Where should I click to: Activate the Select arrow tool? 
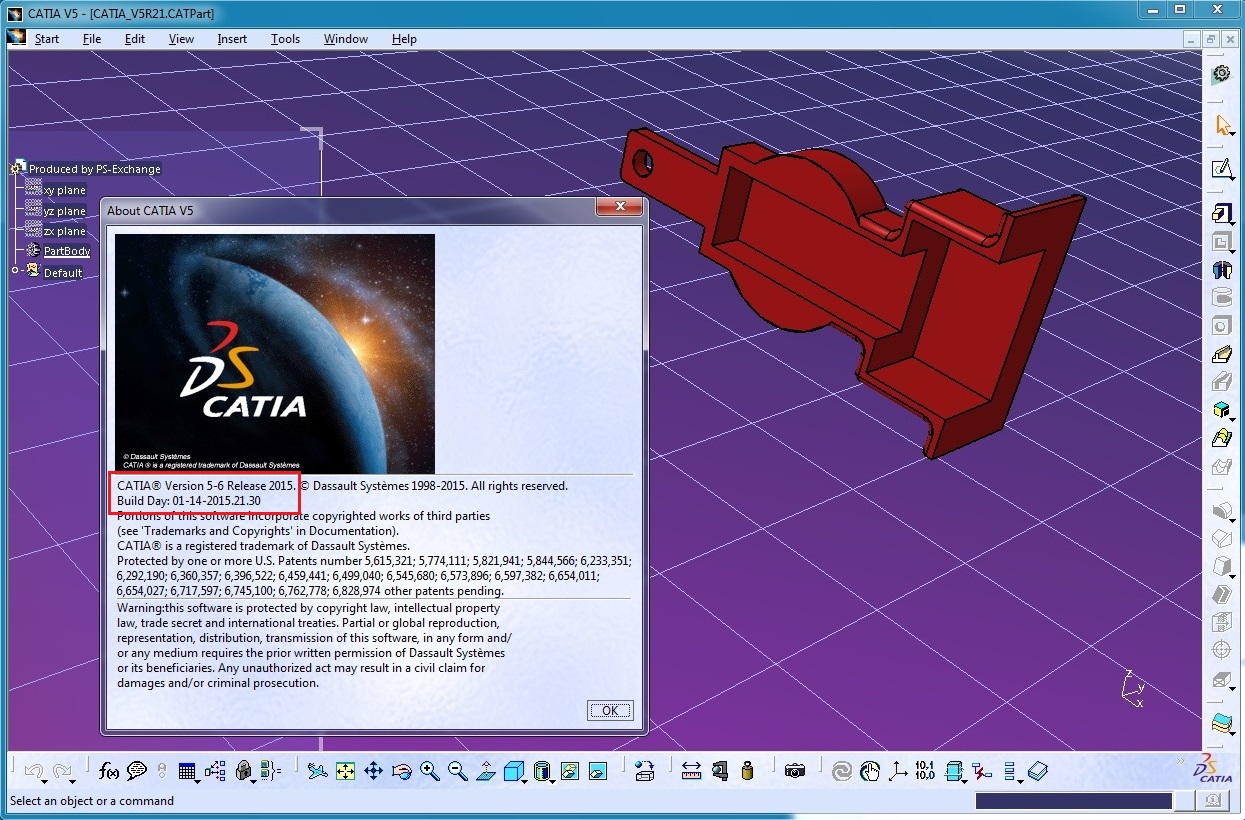tap(1222, 125)
